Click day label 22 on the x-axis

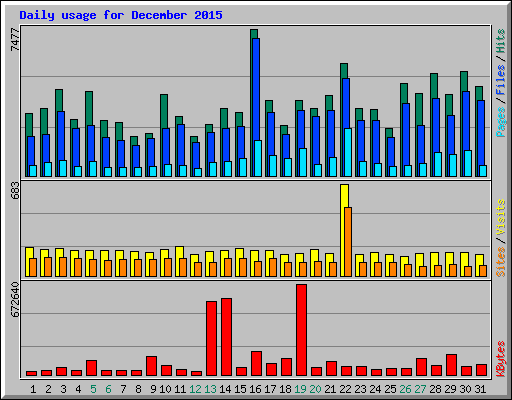pos(345,389)
